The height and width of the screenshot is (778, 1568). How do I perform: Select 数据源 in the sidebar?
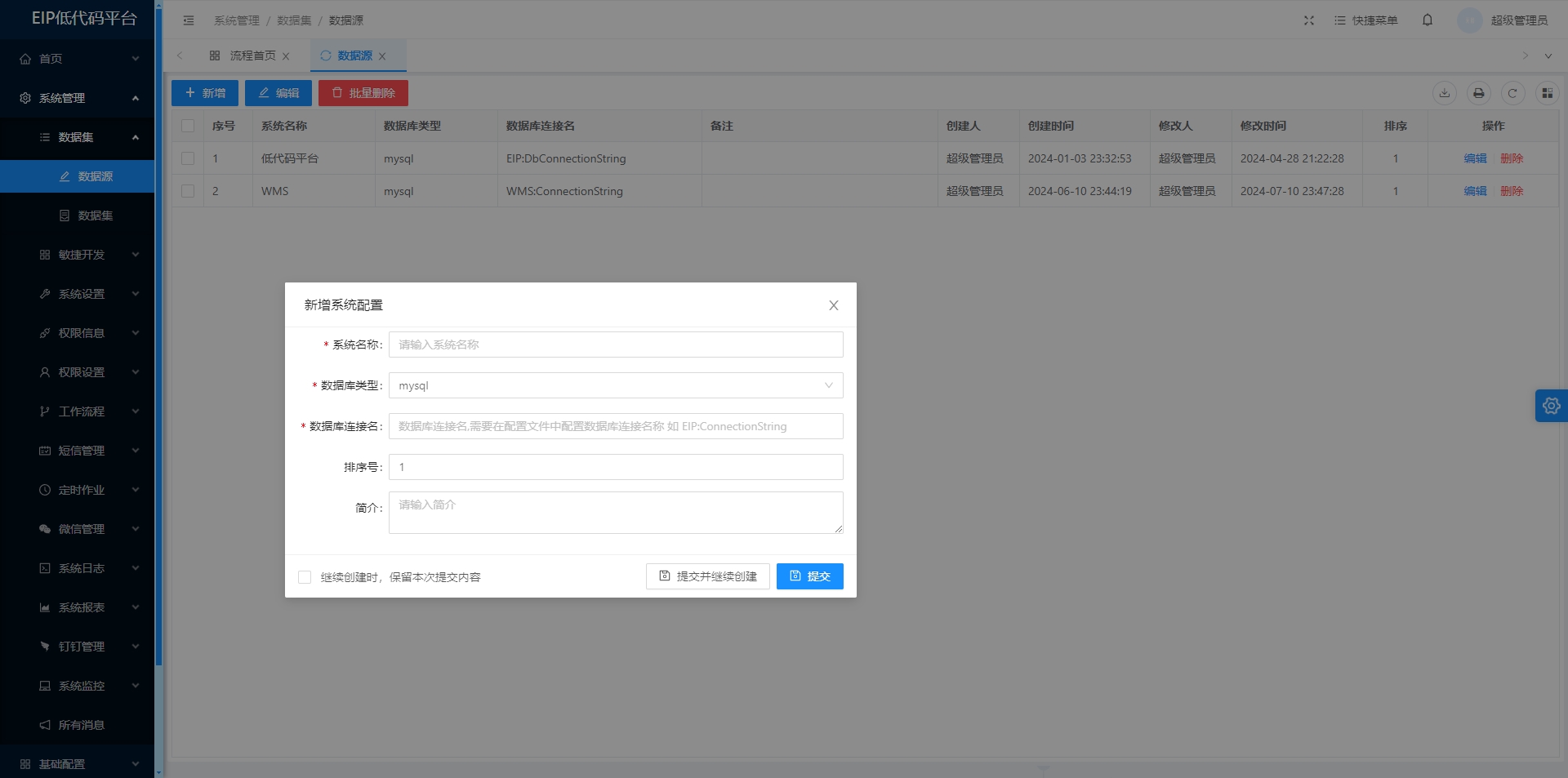78,176
